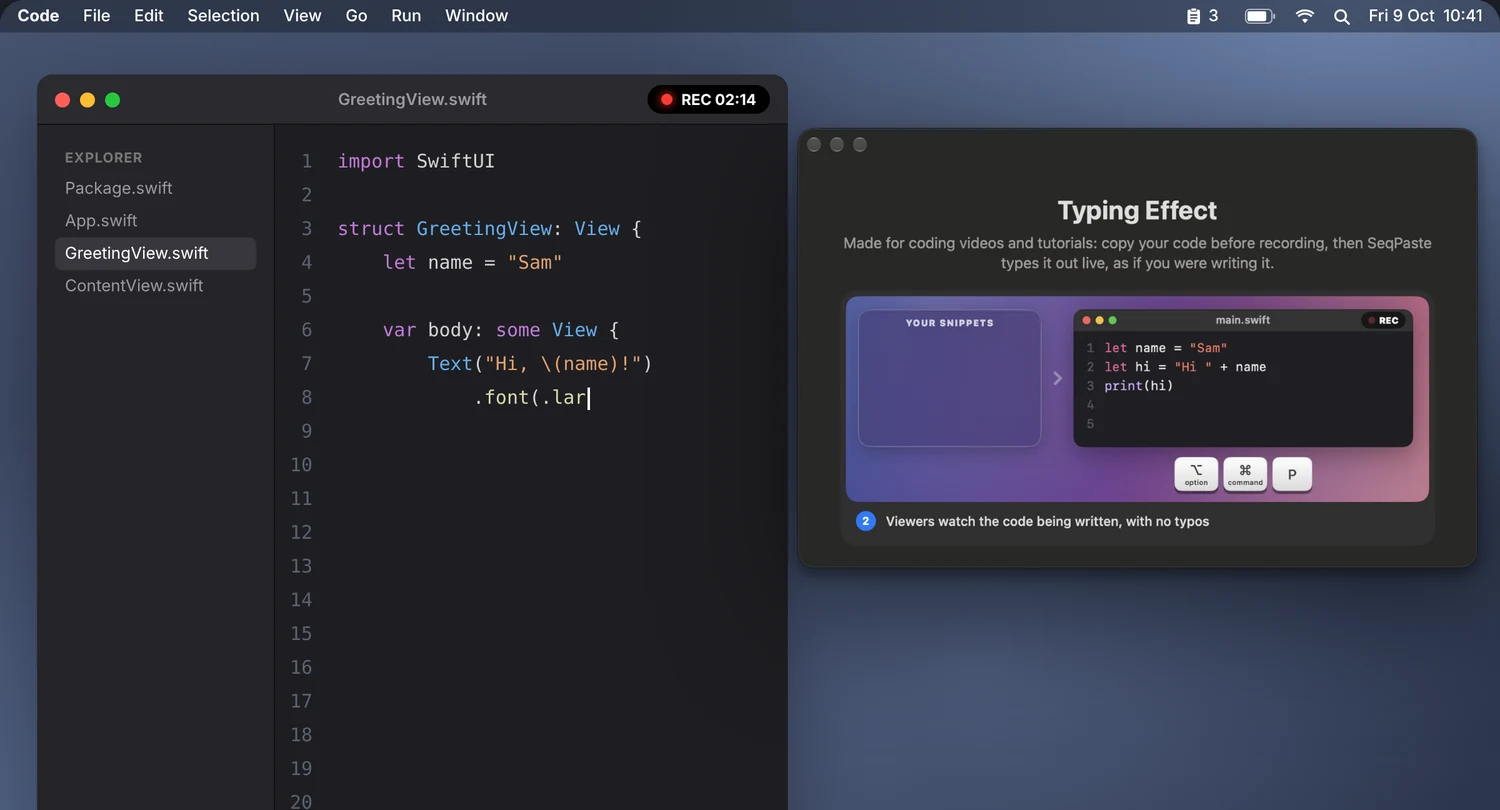Click the GreetingView.swift title in the title bar
Screen dimensions: 1500x810
pyautogui.click(x=413, y=100)
